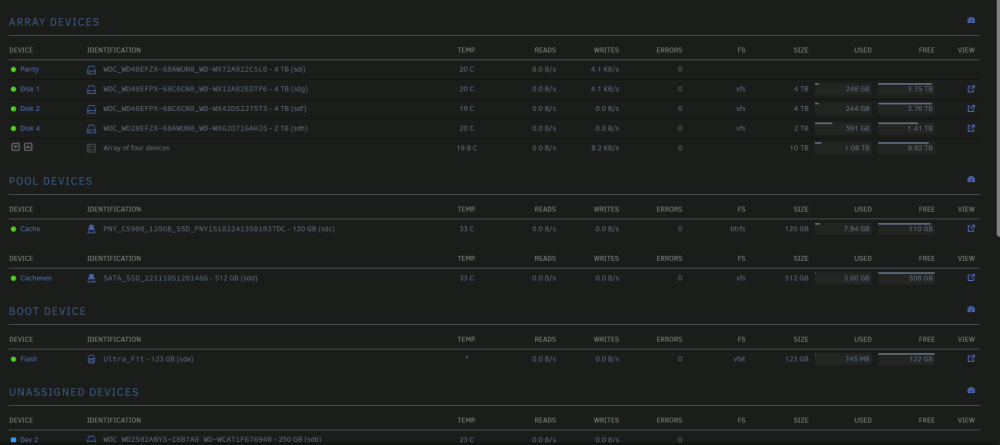Click the array total free bar 8.92 TB
The width and height of the screenshot is (1000, 445).
[x=906, y=148]
